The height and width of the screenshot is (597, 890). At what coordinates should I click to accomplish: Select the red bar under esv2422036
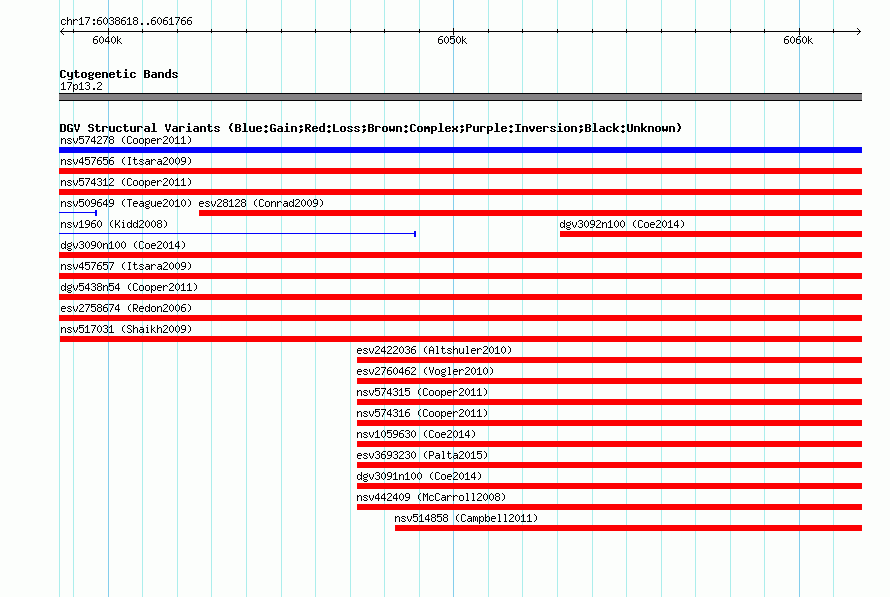coord(610,360)
